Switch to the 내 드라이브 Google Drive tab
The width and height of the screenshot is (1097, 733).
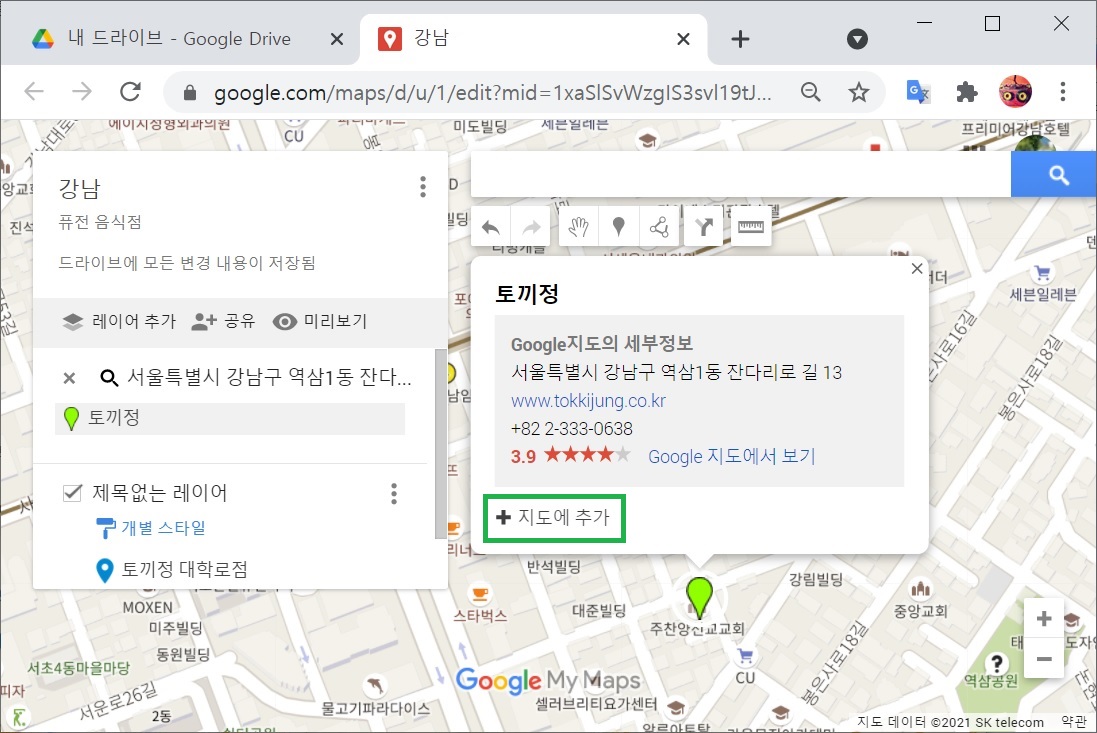point(179,38)
